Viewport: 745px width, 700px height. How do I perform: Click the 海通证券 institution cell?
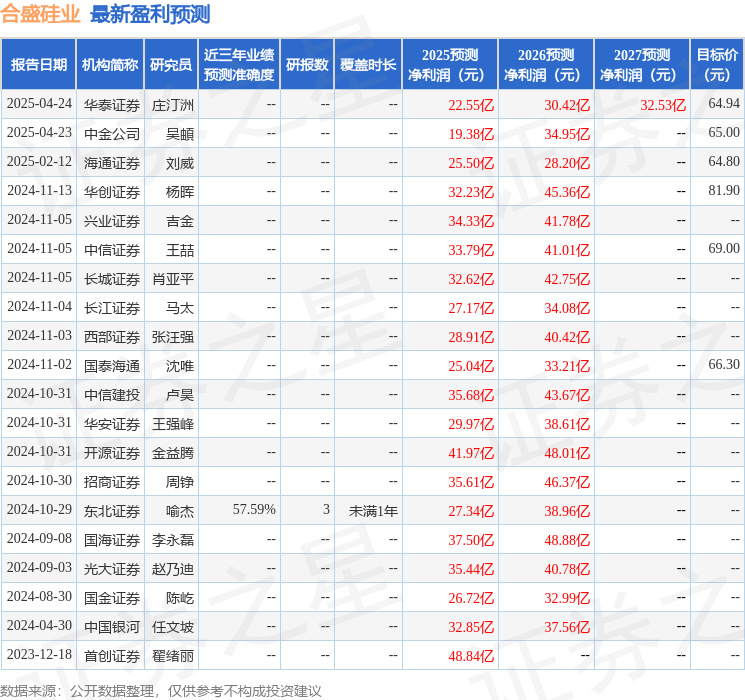point(112,163)
